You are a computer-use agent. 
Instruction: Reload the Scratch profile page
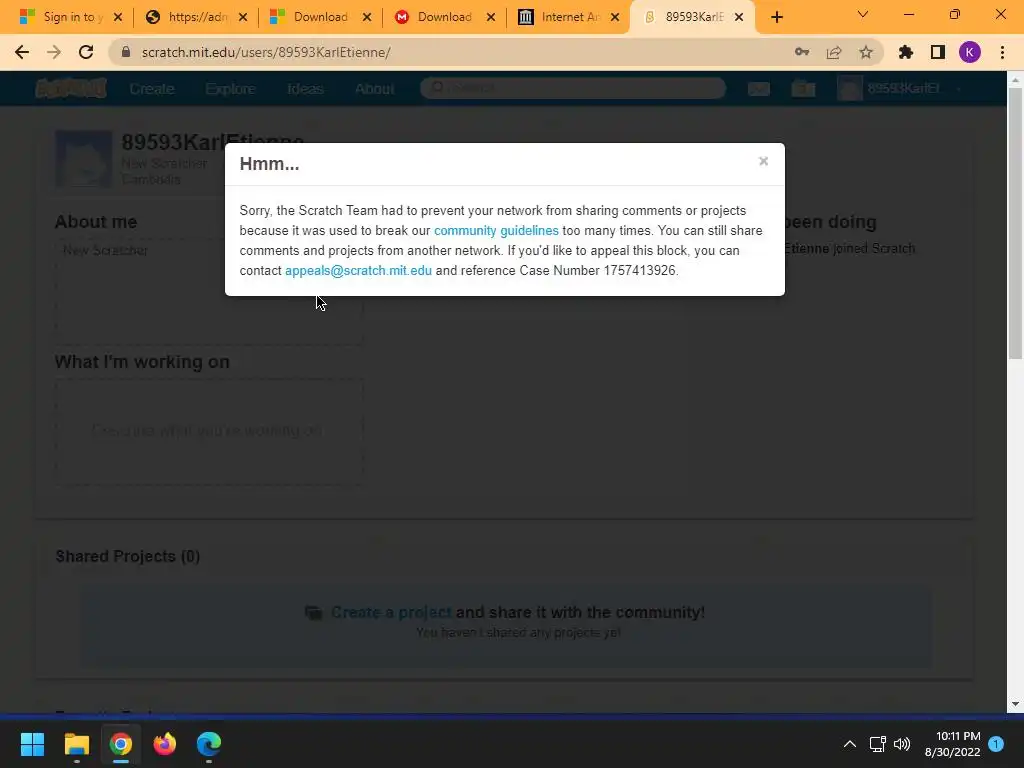click(86, 52)
